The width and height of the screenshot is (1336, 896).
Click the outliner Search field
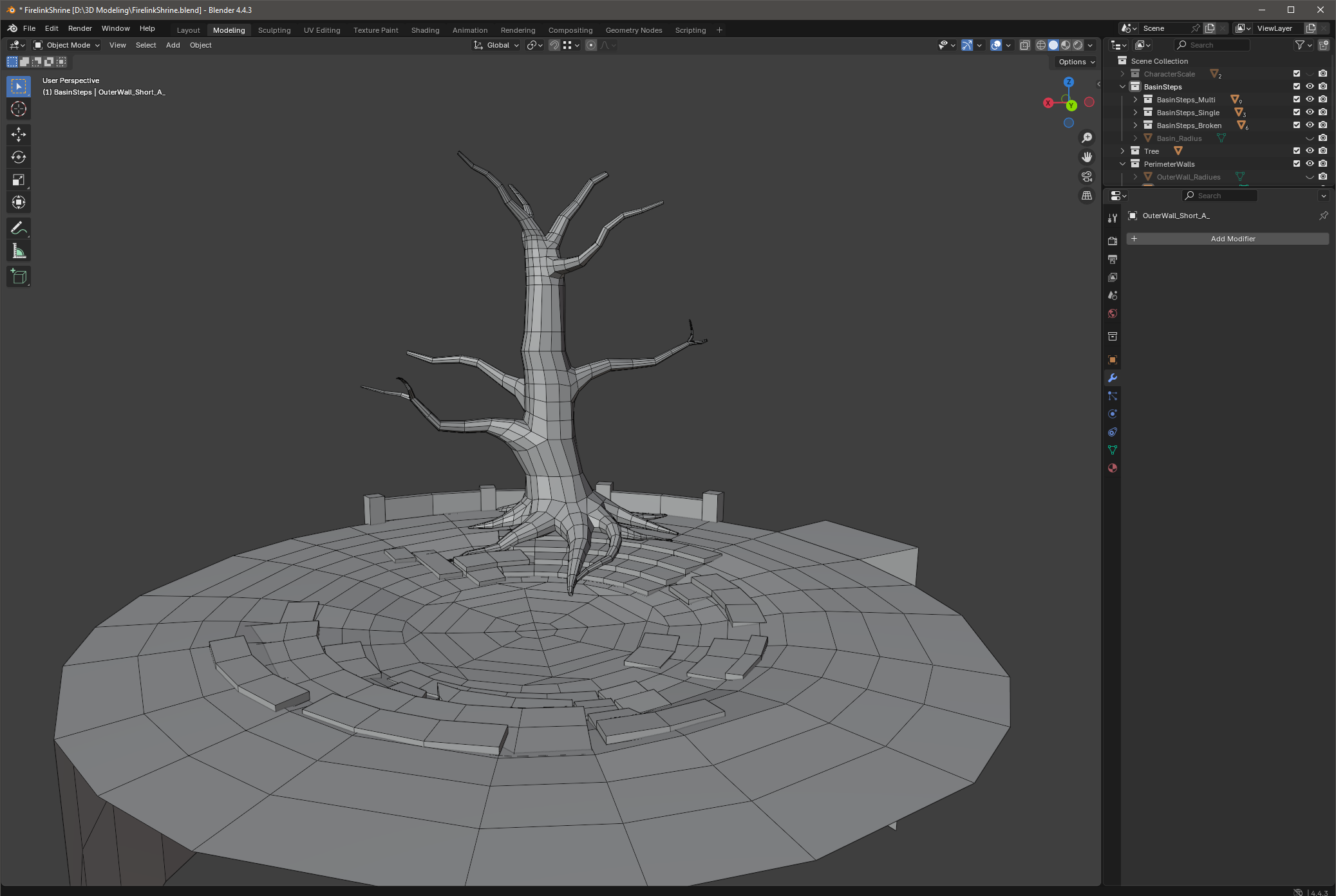click(1212, 45)
